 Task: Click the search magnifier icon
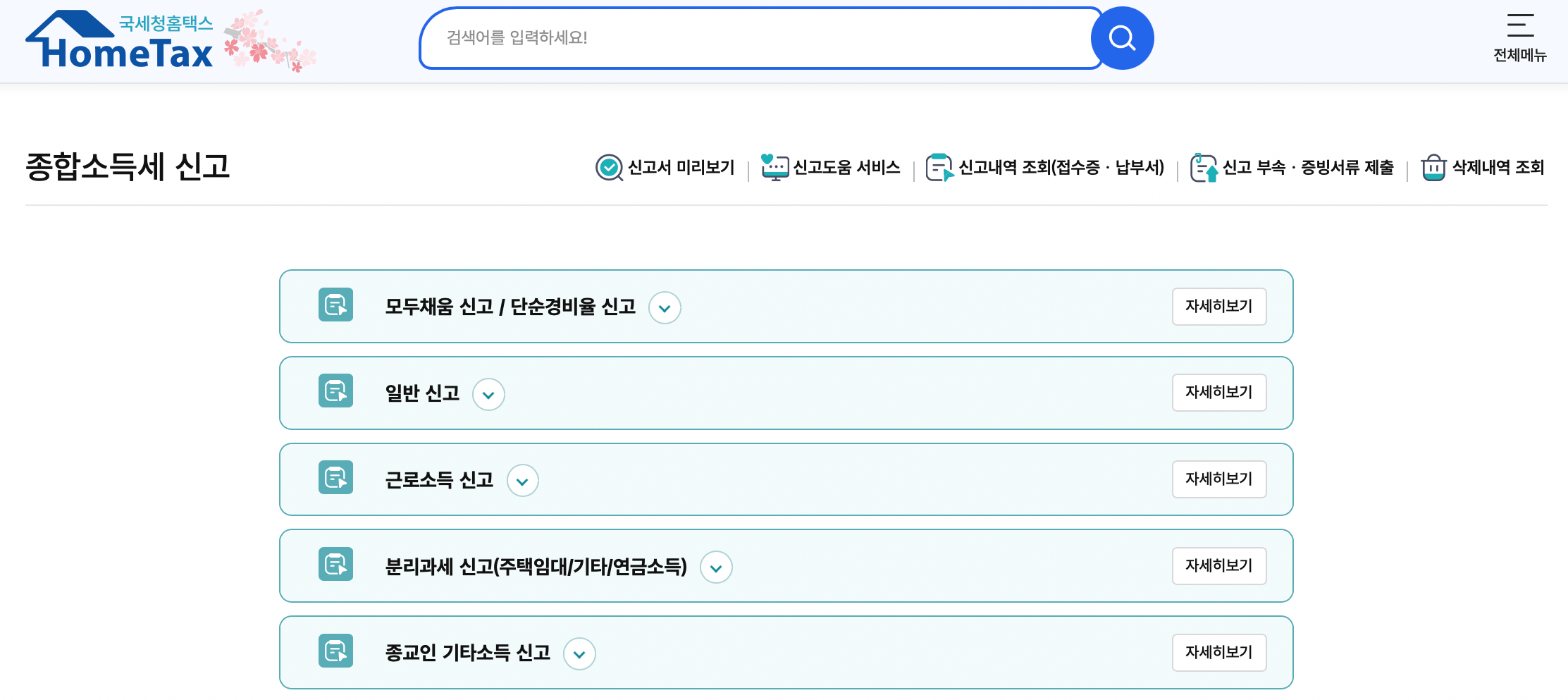[x=1122, y=38]
